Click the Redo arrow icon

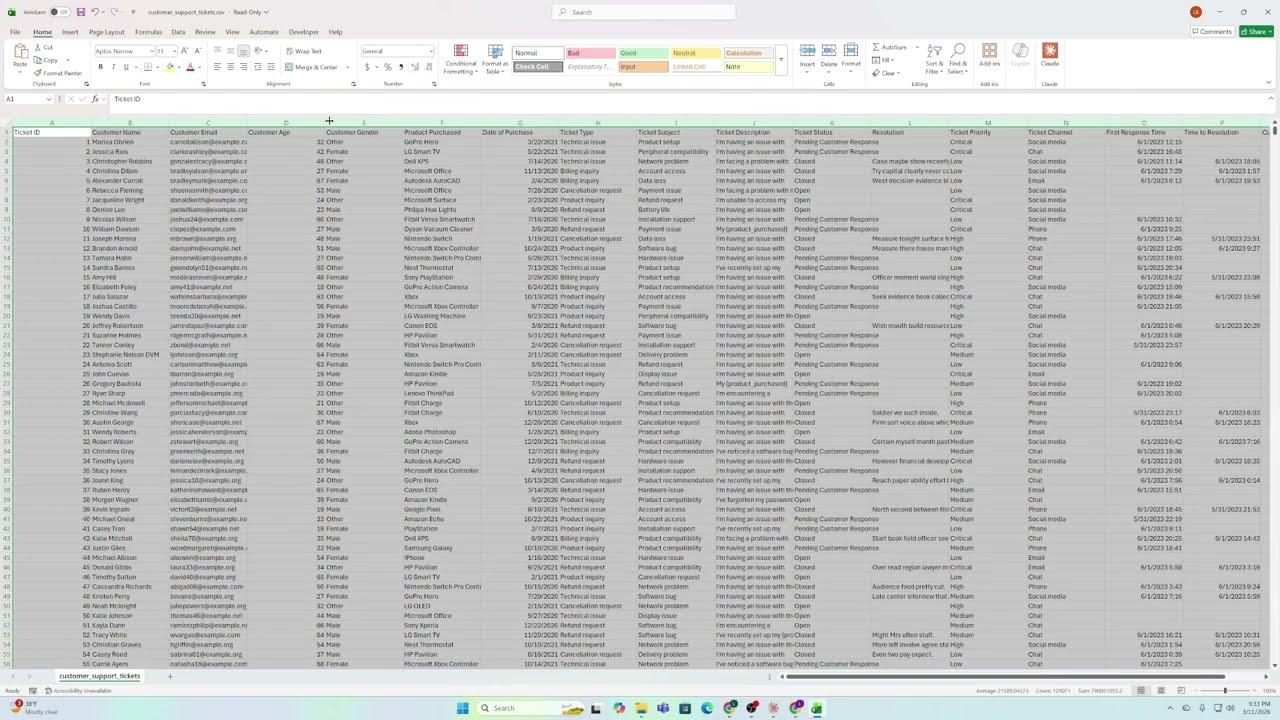[x=114, y=12]
